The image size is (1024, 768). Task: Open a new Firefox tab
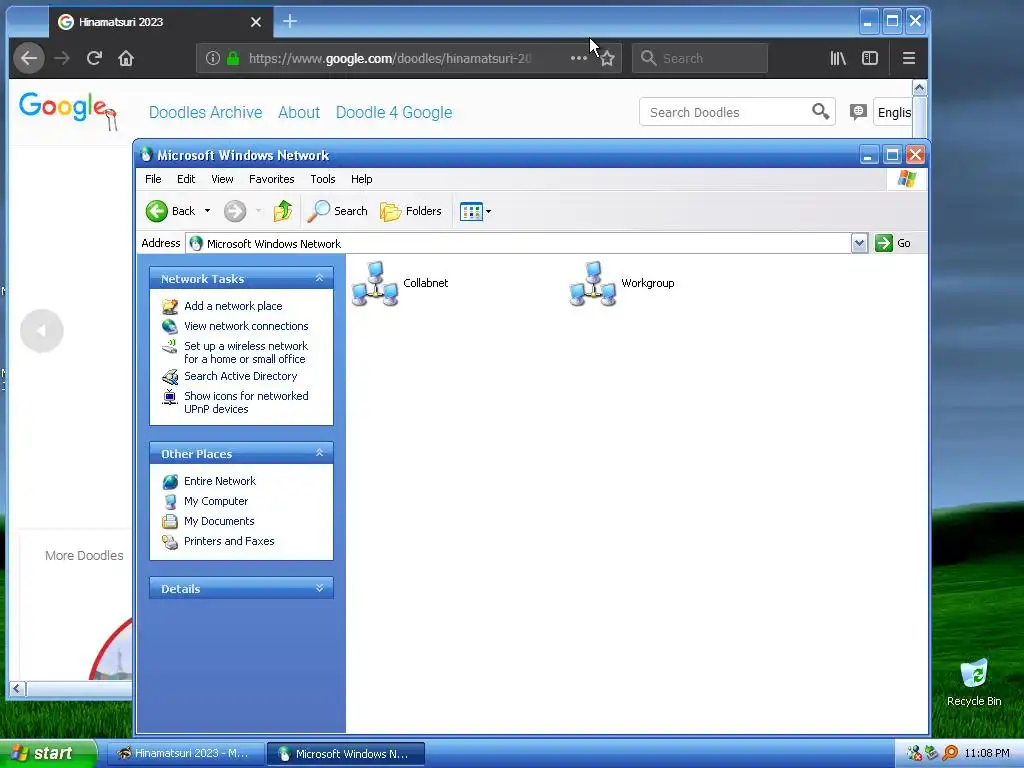point(290,22)
